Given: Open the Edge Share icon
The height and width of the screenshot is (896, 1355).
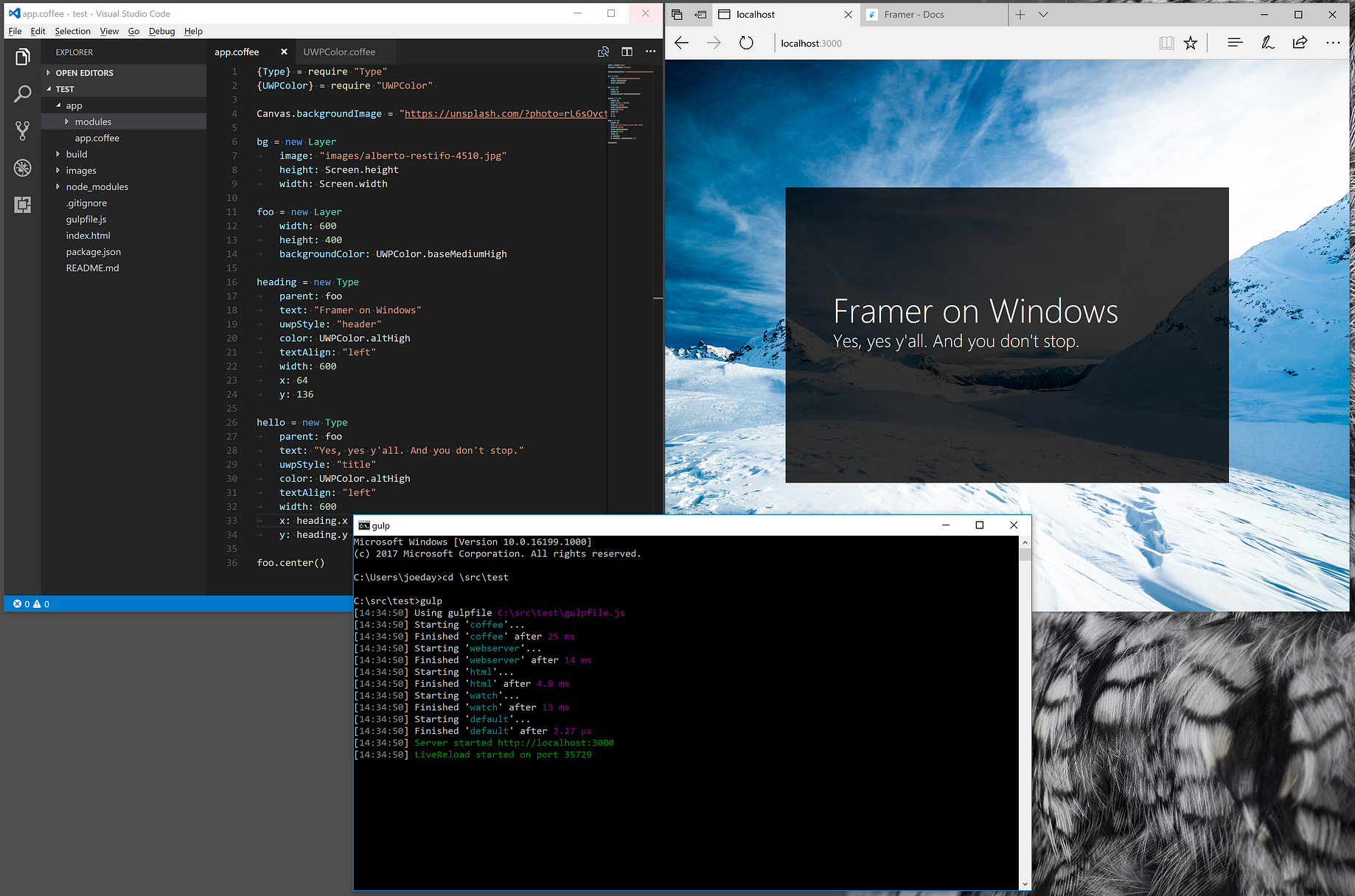Looking at the screenshot, I should click(1300, 43).
